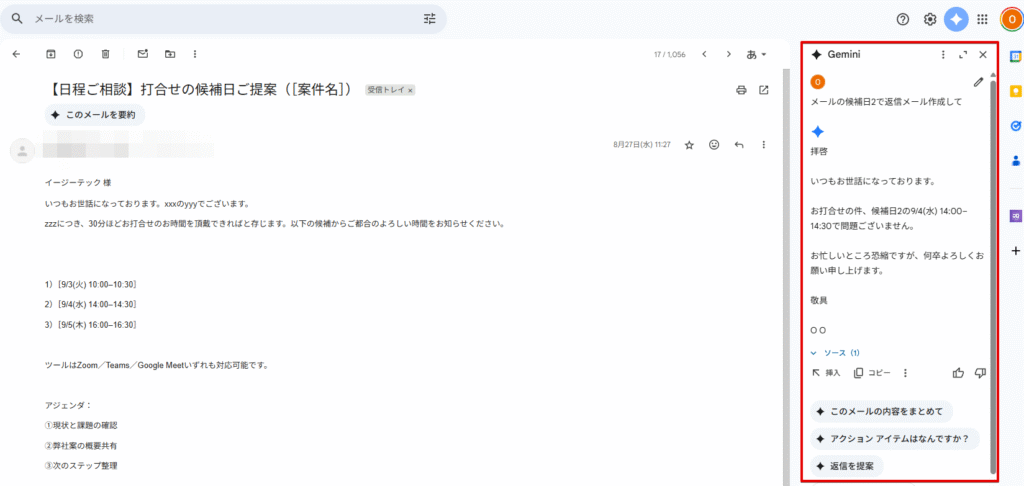Give the Gemini response a thumbs up
Viewport: 1024px width, 486px height.
pyautogui.click(x=958, y=373)
